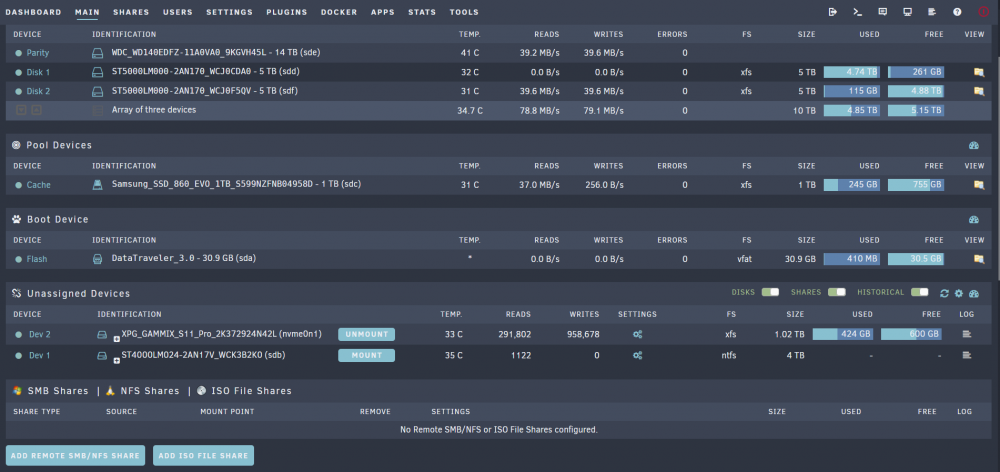Open the Dev 1 device link
The image size is (1000, 472).
(x=40, y=355)
